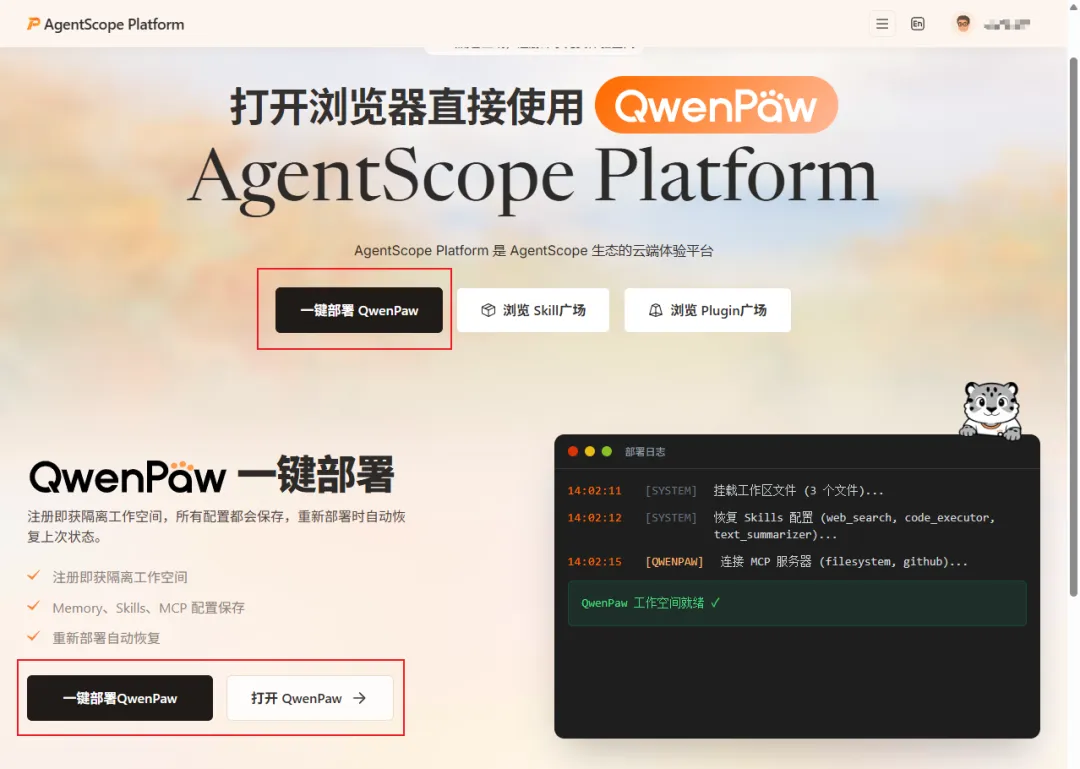Click the bell icon in Plugin广场 button
This screenshot has height=769, width=1080.
(x=656, y=310)
